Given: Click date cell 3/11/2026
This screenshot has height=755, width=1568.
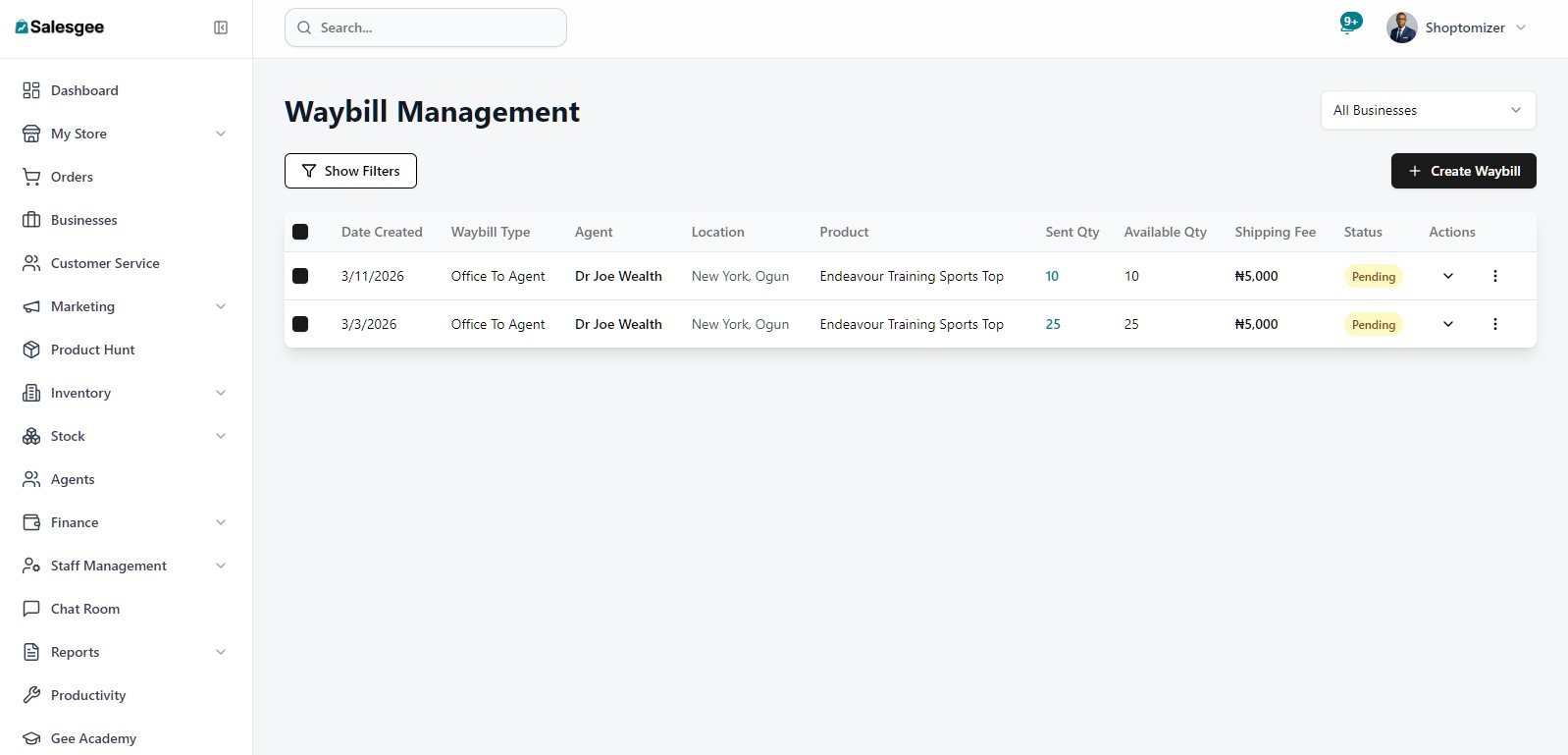Looking at the screenshot, I should [373, 276].
